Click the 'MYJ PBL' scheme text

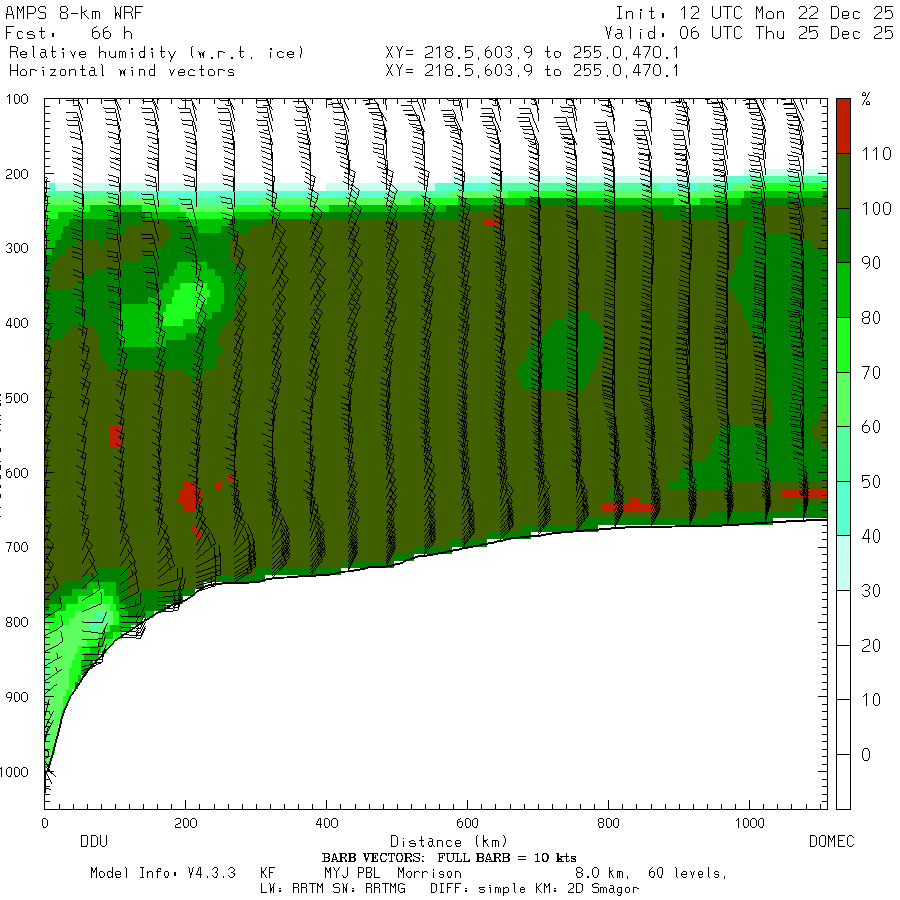[x=352, y=873]
